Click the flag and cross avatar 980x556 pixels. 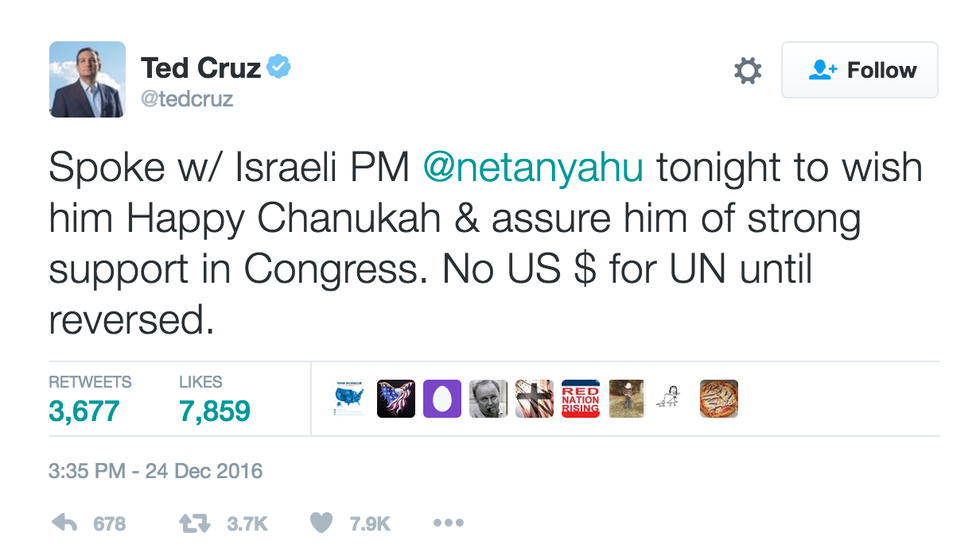click(534, 398)
